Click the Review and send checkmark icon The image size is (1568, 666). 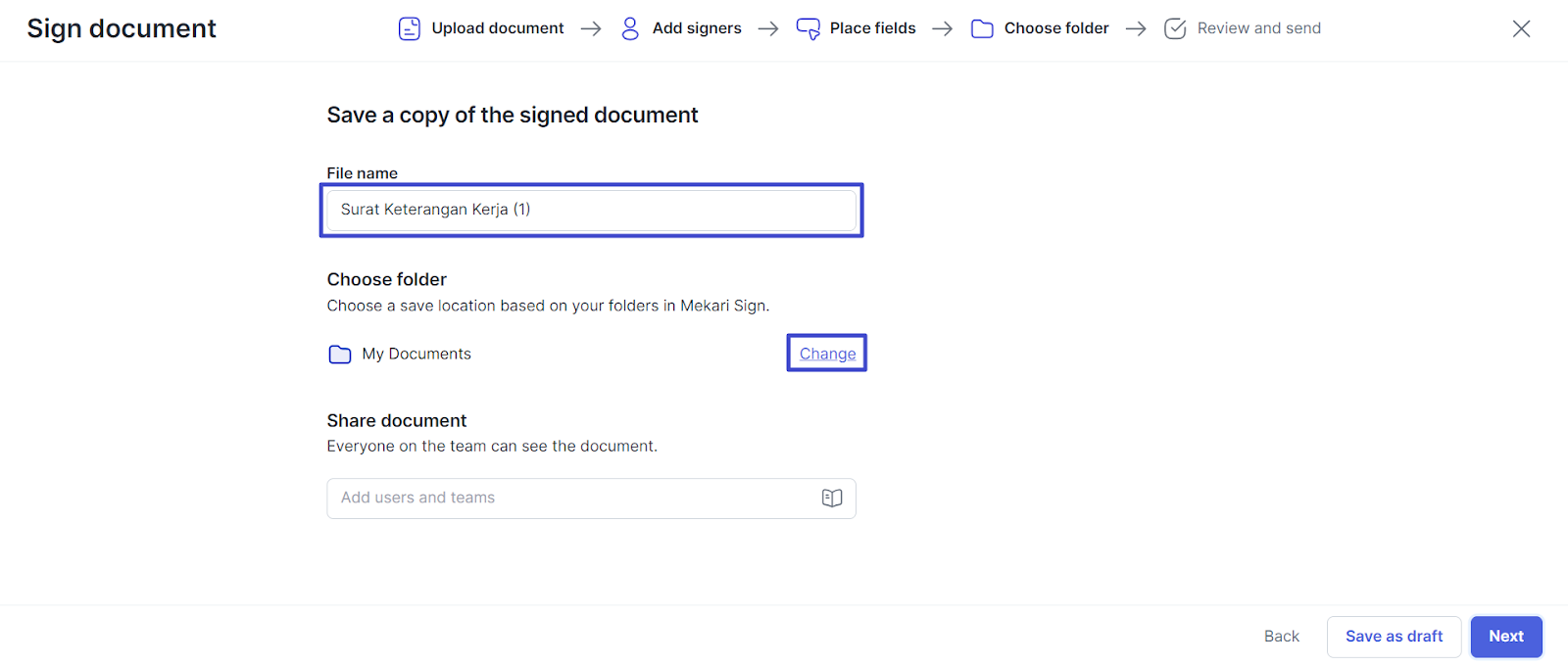click(x=1175, y=28)
